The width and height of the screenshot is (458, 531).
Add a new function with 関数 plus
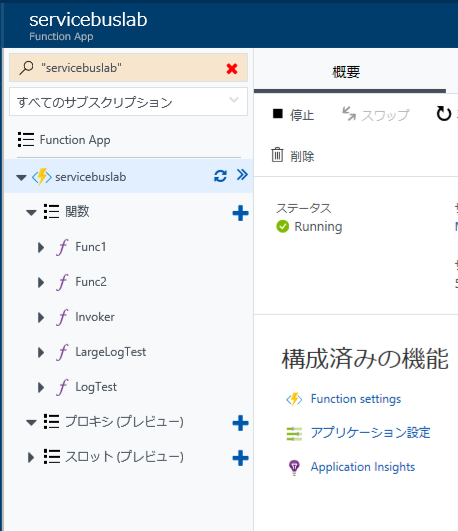(241, 213)
